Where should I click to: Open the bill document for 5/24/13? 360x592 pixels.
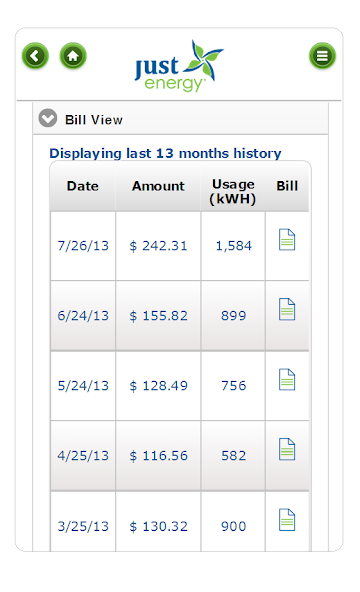(x=287, y=379)
